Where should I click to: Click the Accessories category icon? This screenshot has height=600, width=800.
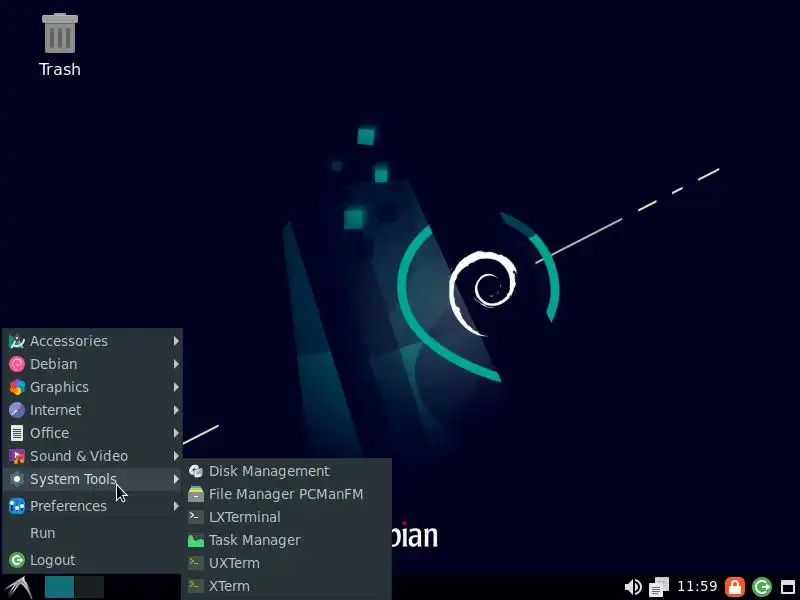[17, 341]
